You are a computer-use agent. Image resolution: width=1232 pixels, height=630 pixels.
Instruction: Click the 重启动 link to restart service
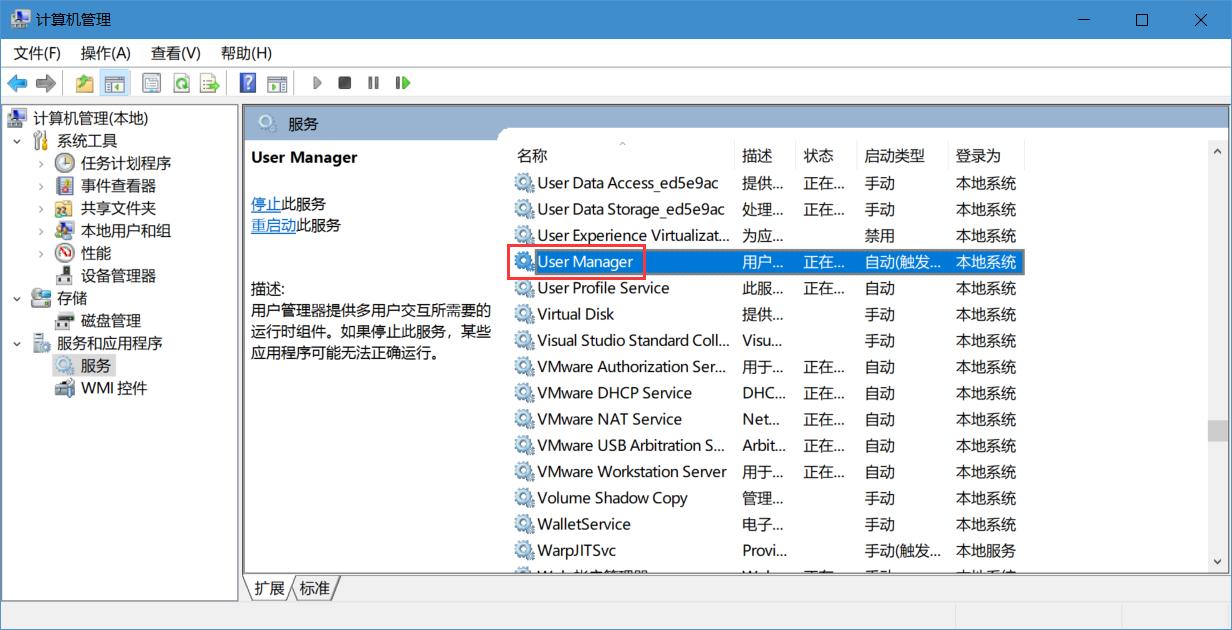click(273, 226)
